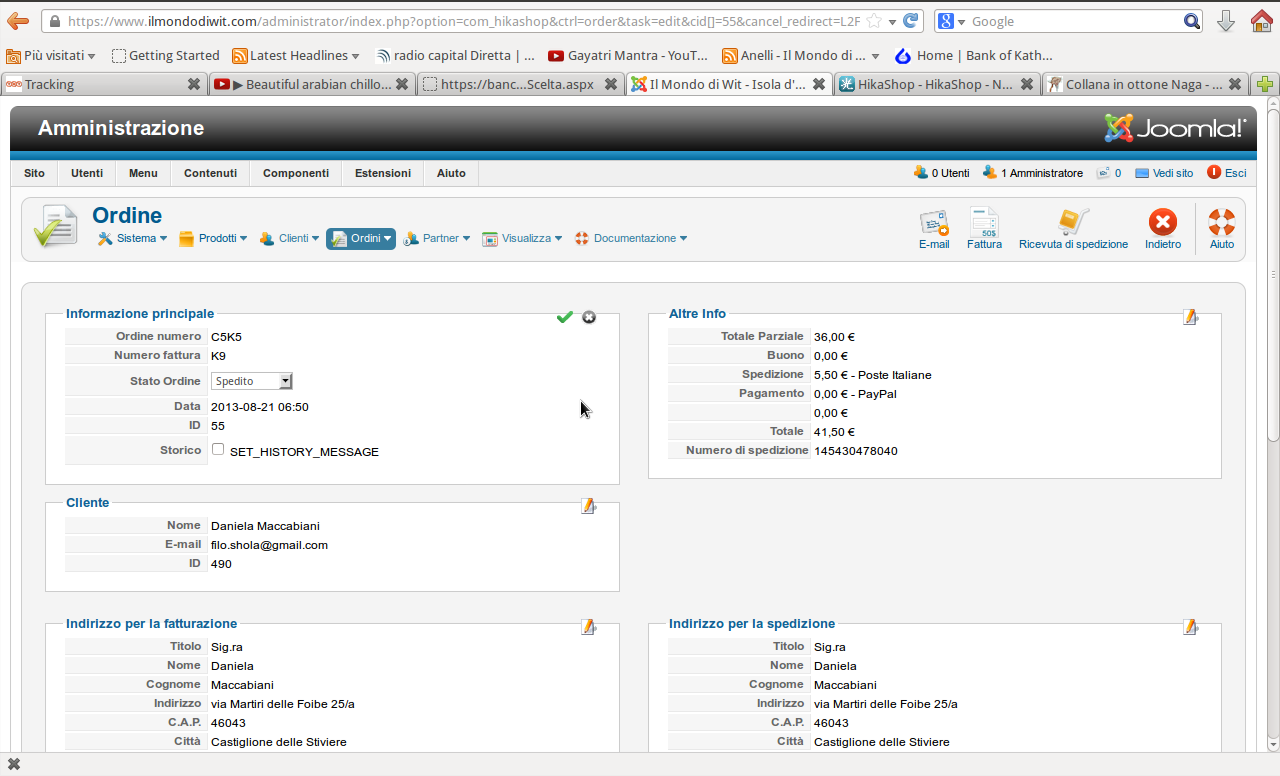Screen dimensions: 1280x776
Task: Expand the Ordini dropdown menu
Action: [x=361, y=239]
